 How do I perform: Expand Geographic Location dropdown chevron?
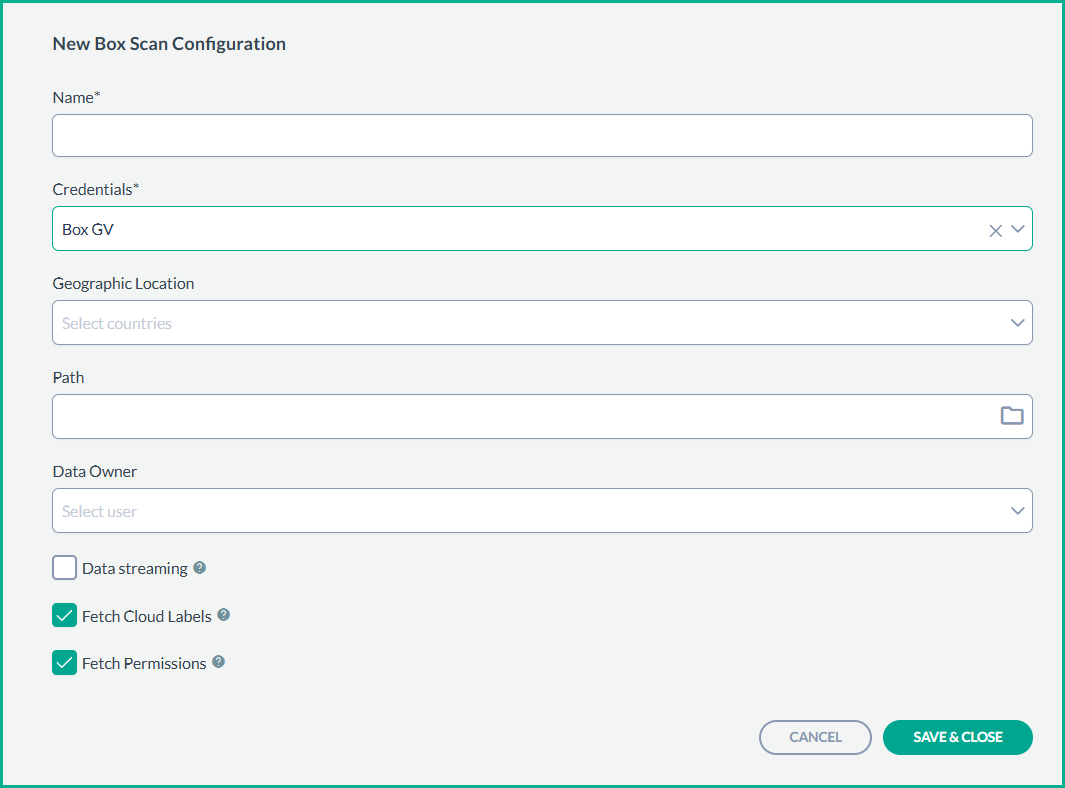(1018, 323)
